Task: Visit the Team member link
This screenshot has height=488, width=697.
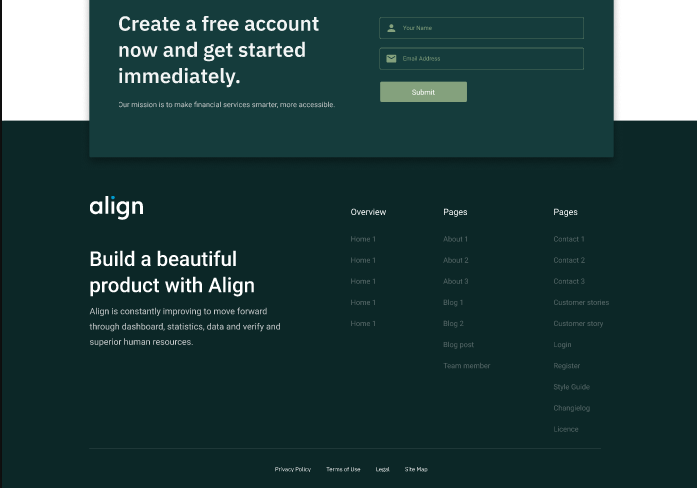Action: tap(466, 366)
